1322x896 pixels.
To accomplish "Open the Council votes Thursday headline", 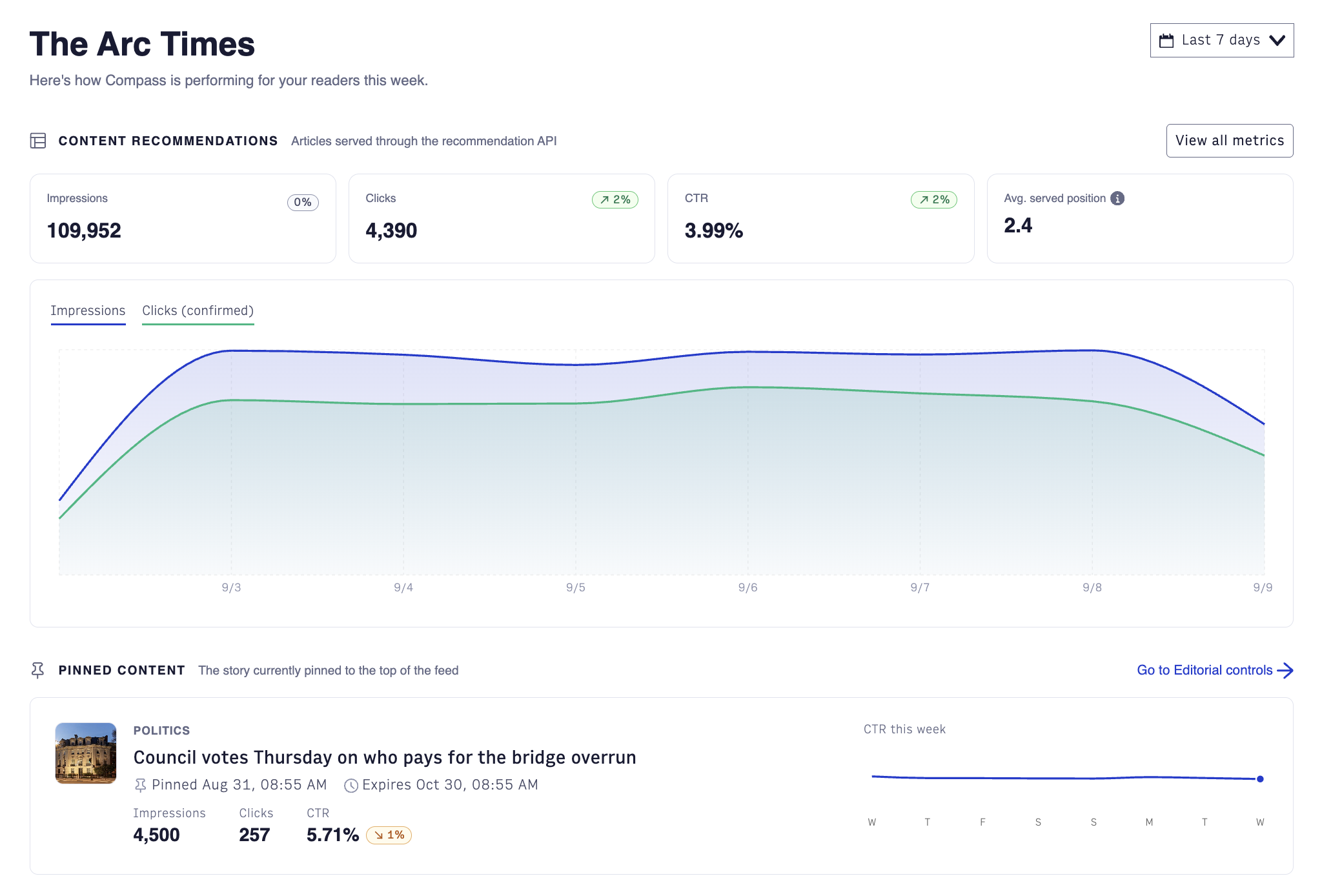I will coord(385,757).
